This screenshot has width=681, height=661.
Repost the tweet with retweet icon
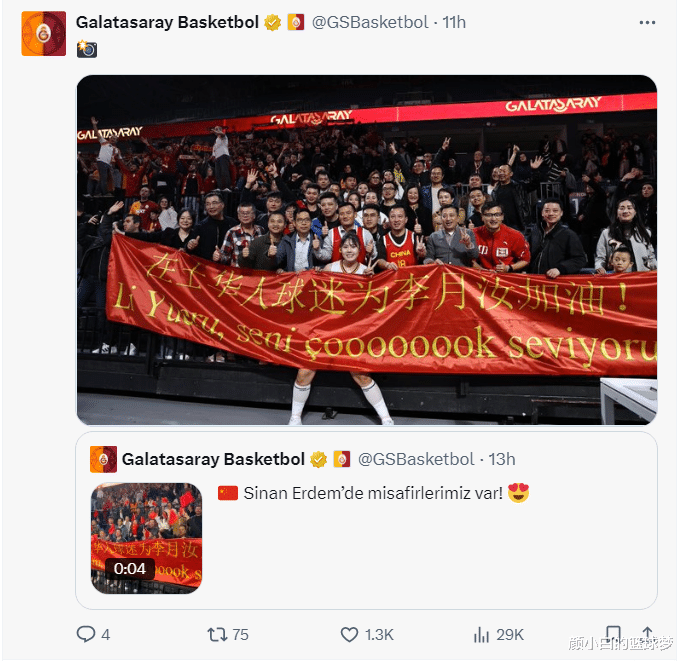tap(217, 635)
